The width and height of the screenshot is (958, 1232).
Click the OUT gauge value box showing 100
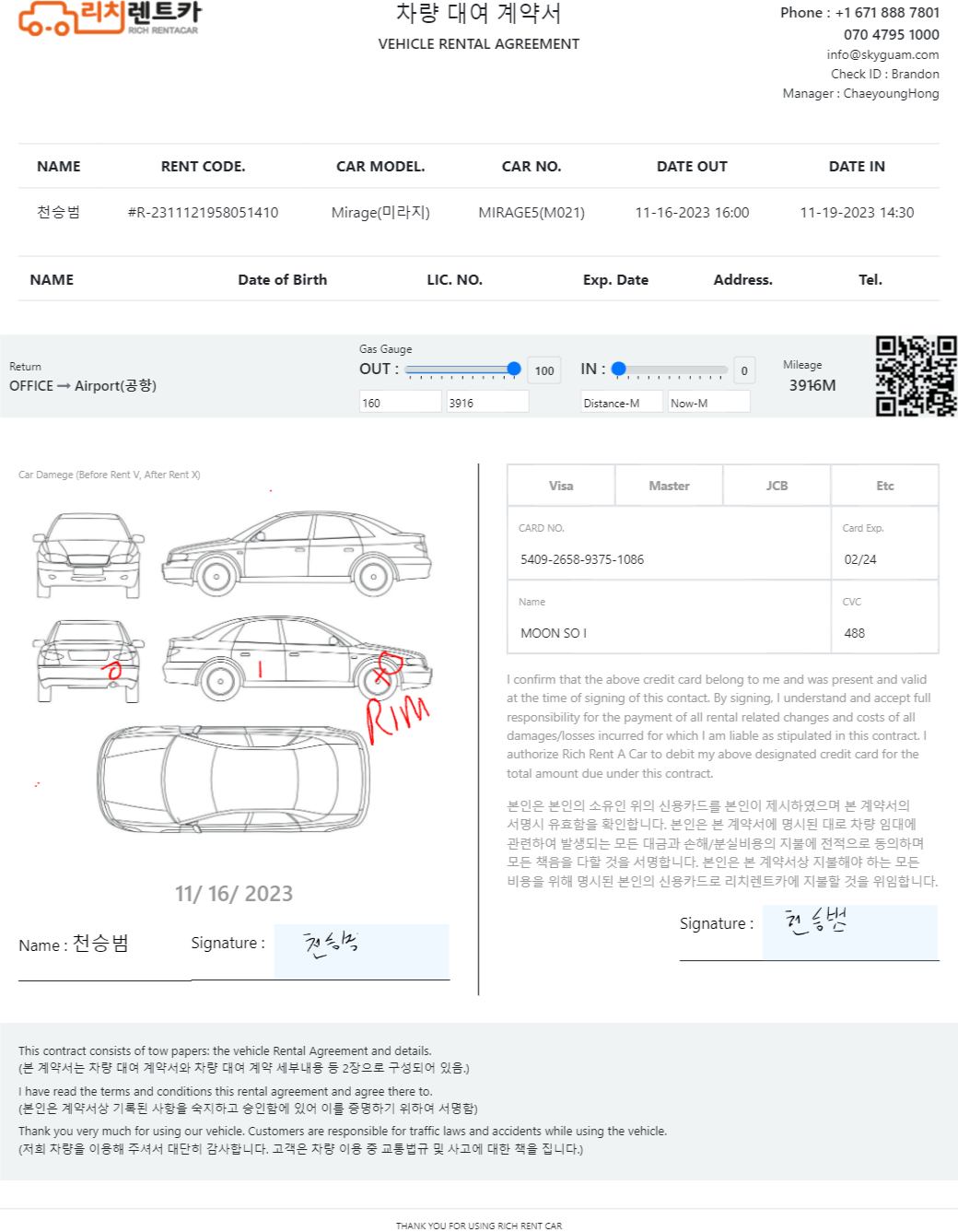tap(544, 370)
